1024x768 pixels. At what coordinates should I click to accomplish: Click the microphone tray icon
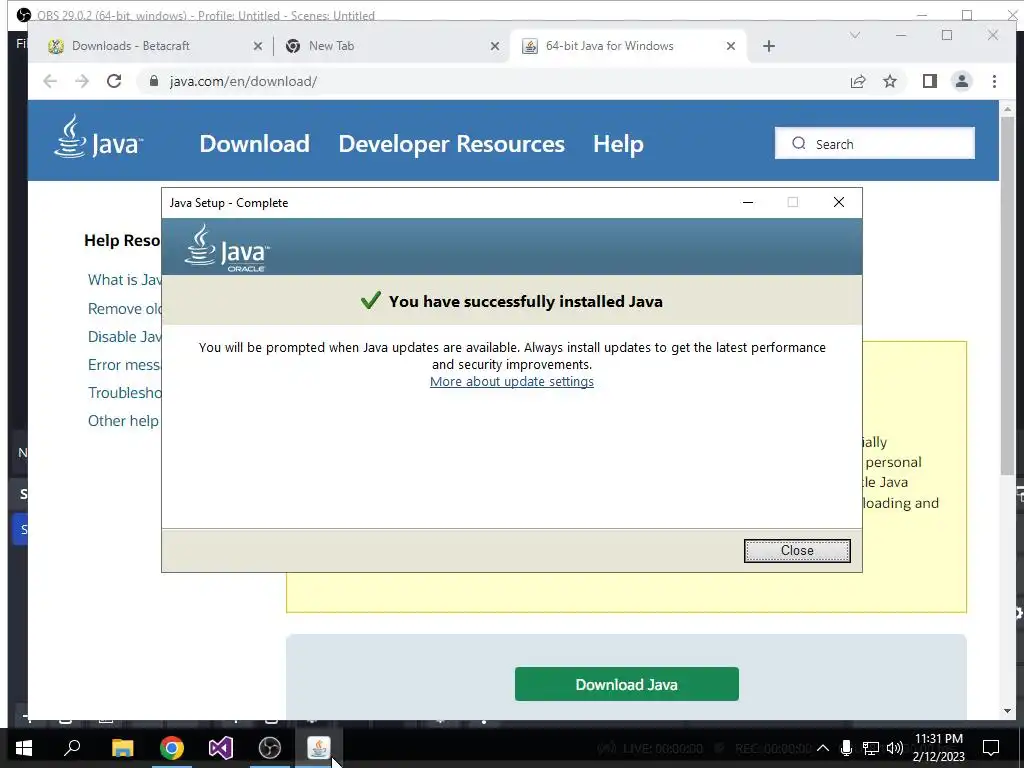tap(846, 748)
